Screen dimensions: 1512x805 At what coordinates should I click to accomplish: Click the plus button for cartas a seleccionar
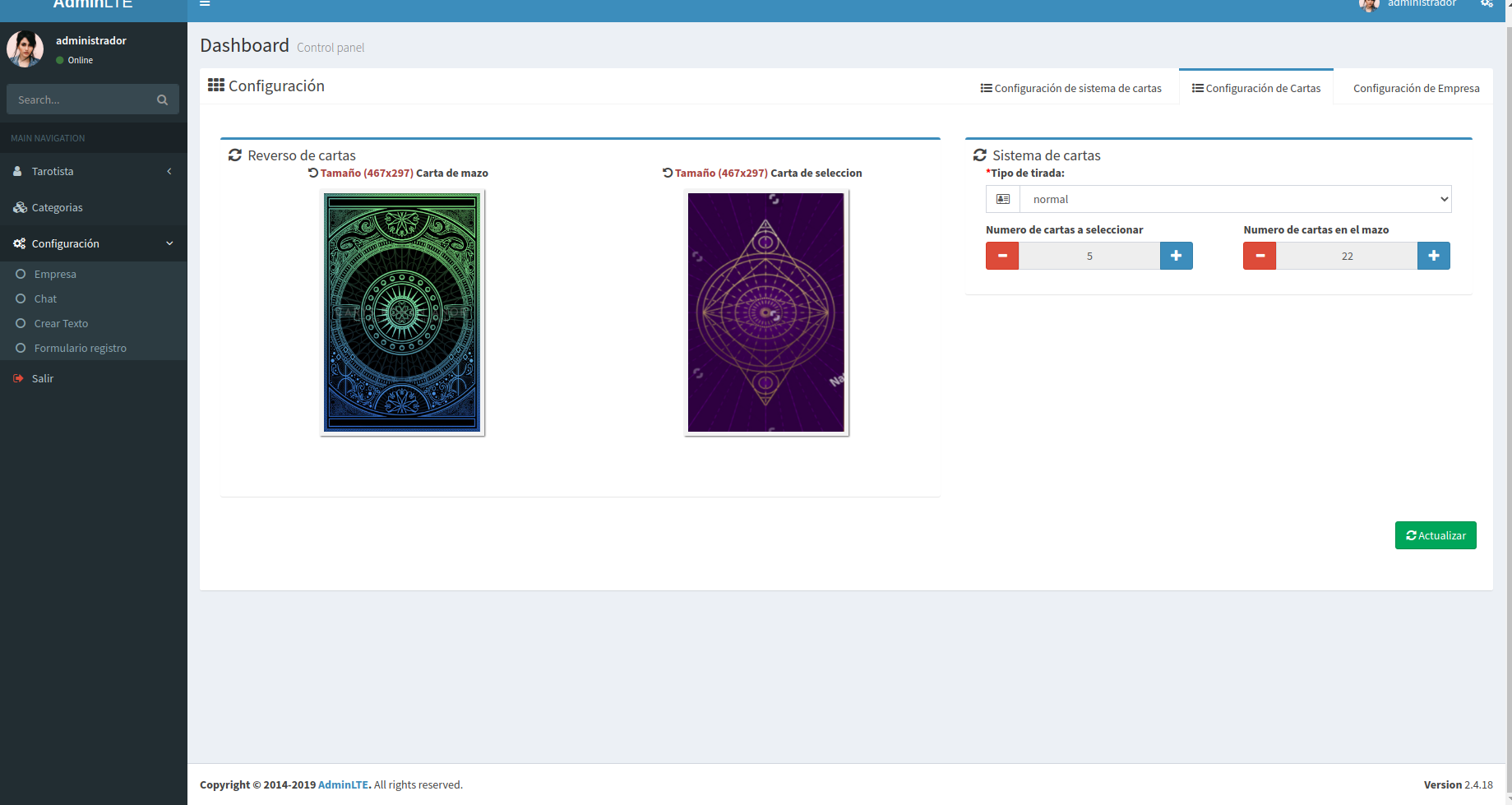pos(1176,256)
